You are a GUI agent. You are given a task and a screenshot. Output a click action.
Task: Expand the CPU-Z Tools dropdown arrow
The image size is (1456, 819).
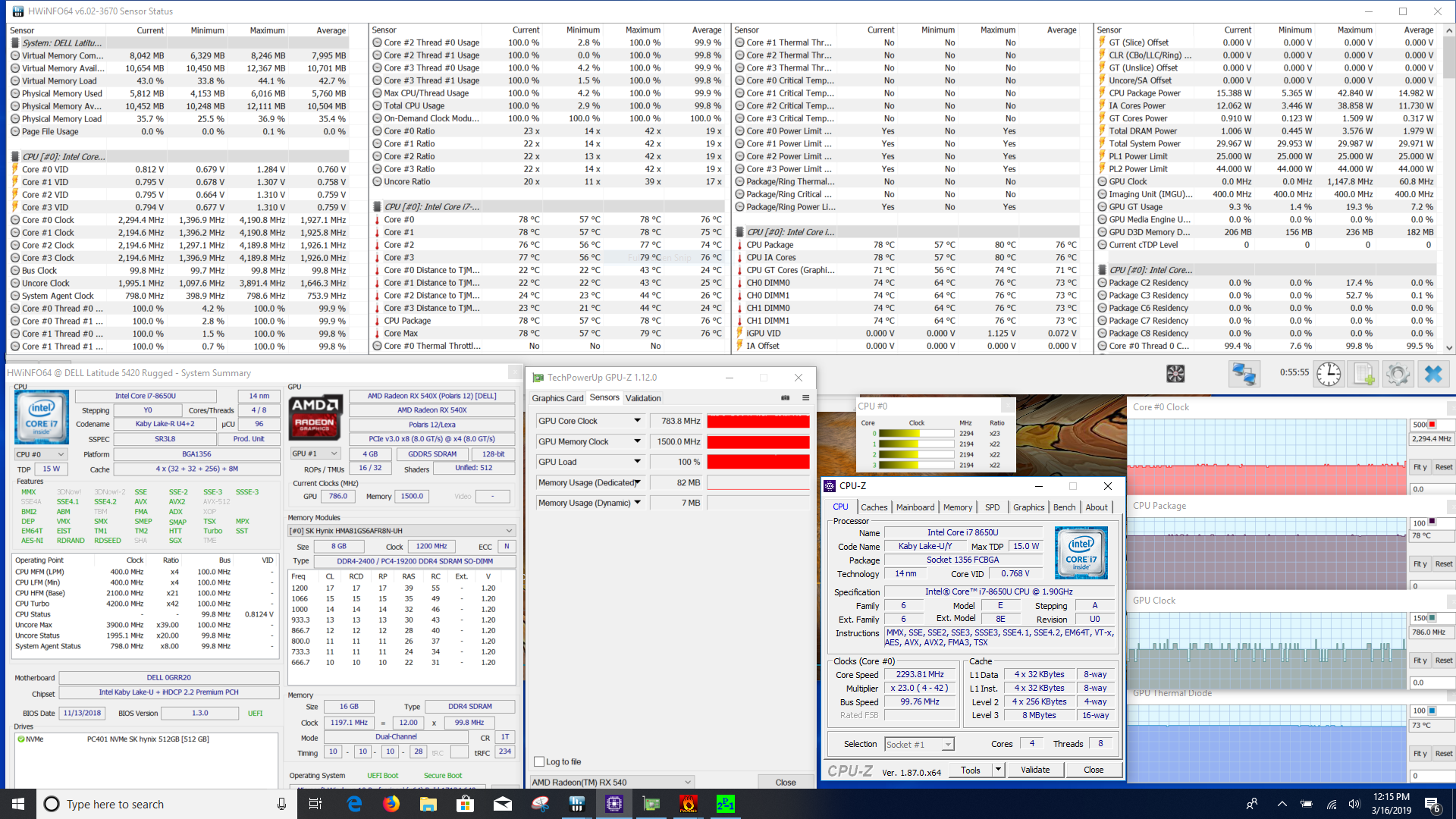998,770
